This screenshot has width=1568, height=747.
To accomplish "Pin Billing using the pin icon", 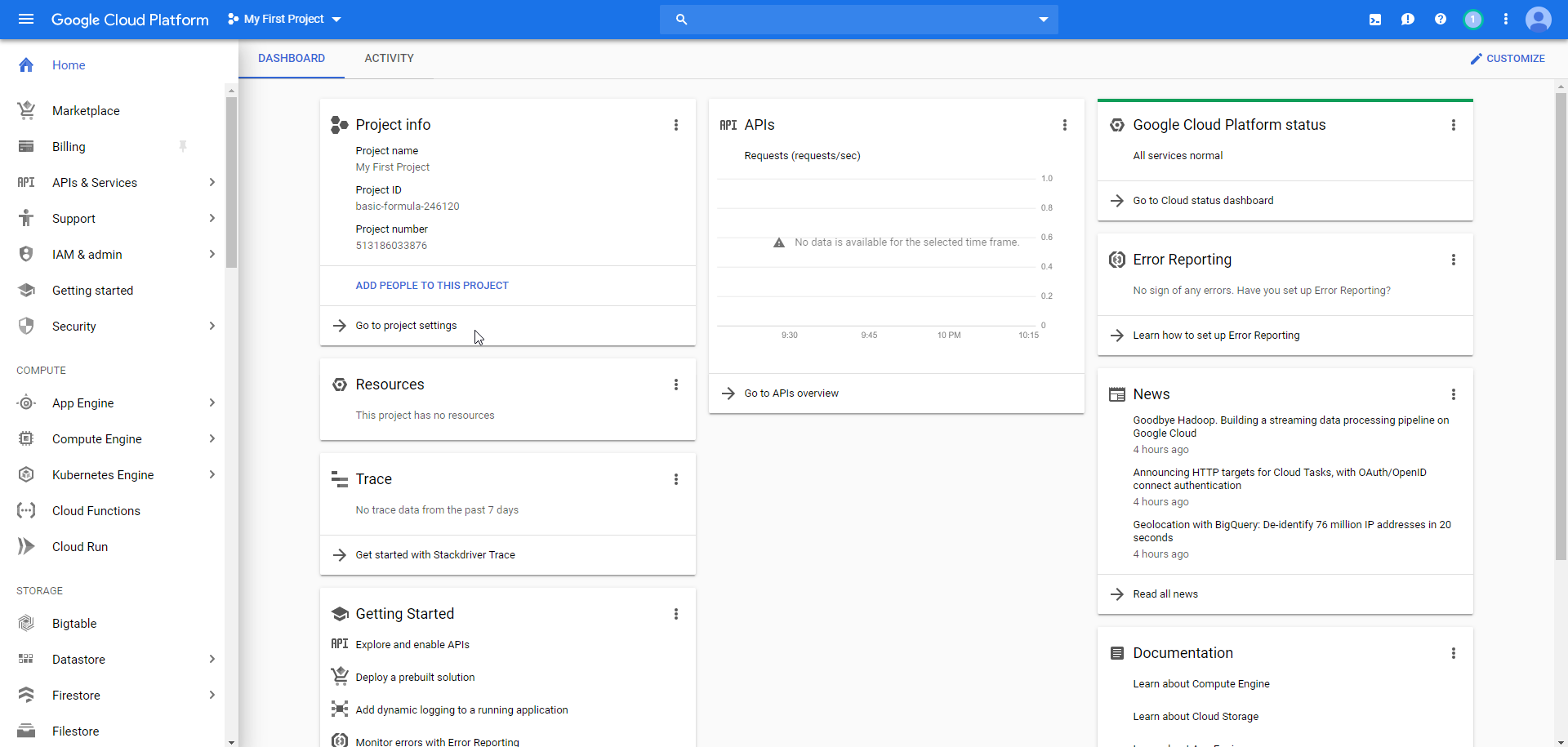I will click(x=183, y=146).
